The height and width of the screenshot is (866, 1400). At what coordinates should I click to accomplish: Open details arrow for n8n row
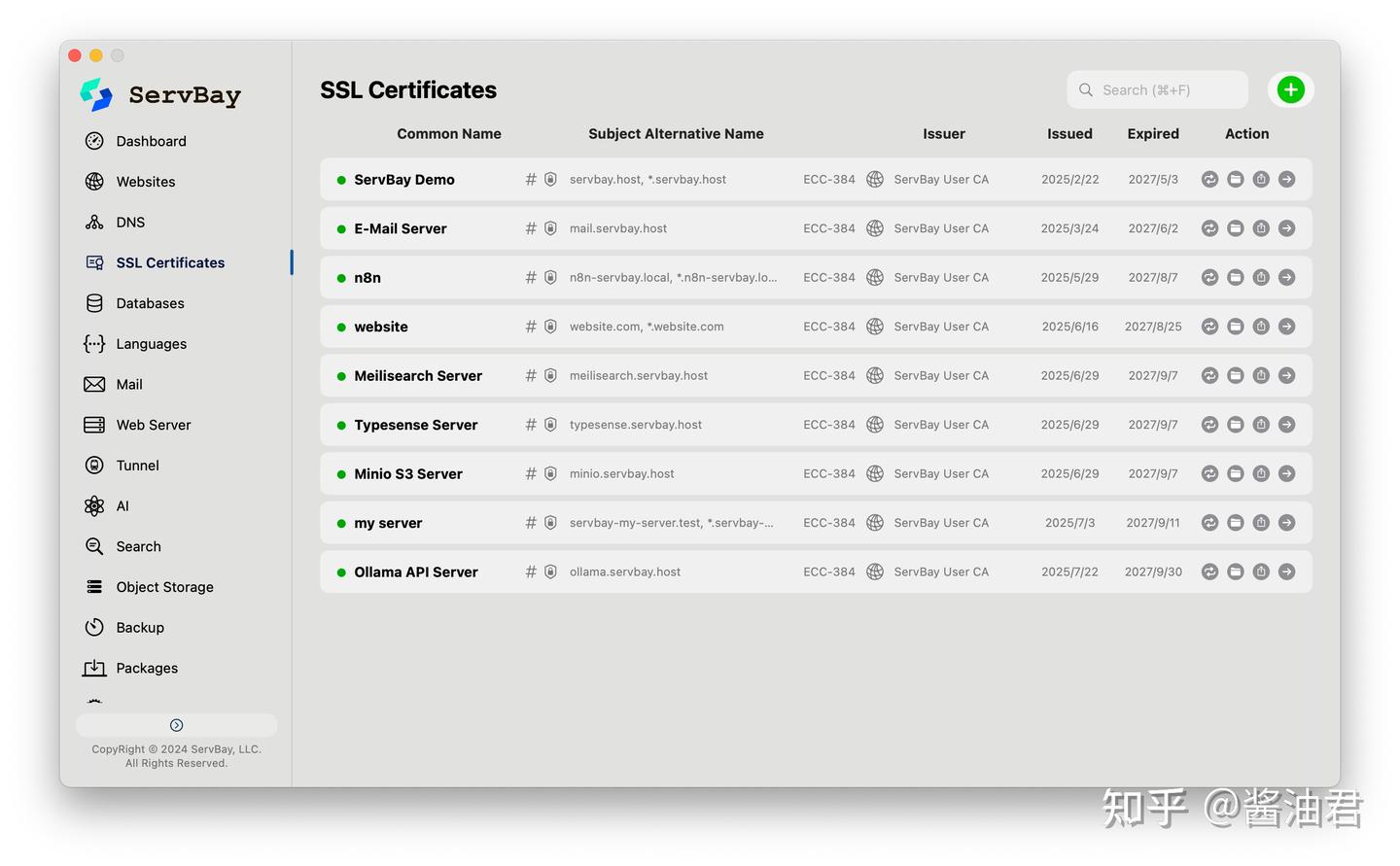[x=1286, y=277]
